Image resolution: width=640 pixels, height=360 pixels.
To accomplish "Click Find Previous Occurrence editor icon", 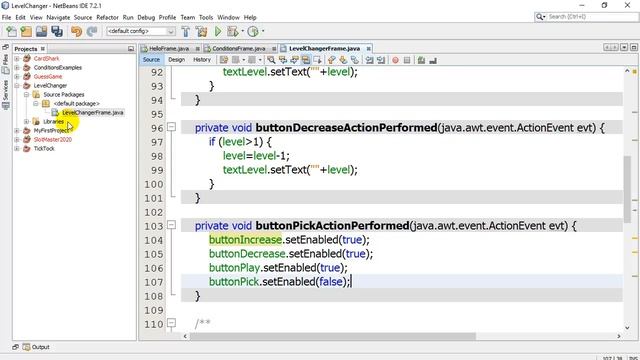I will tap(282, 60).
